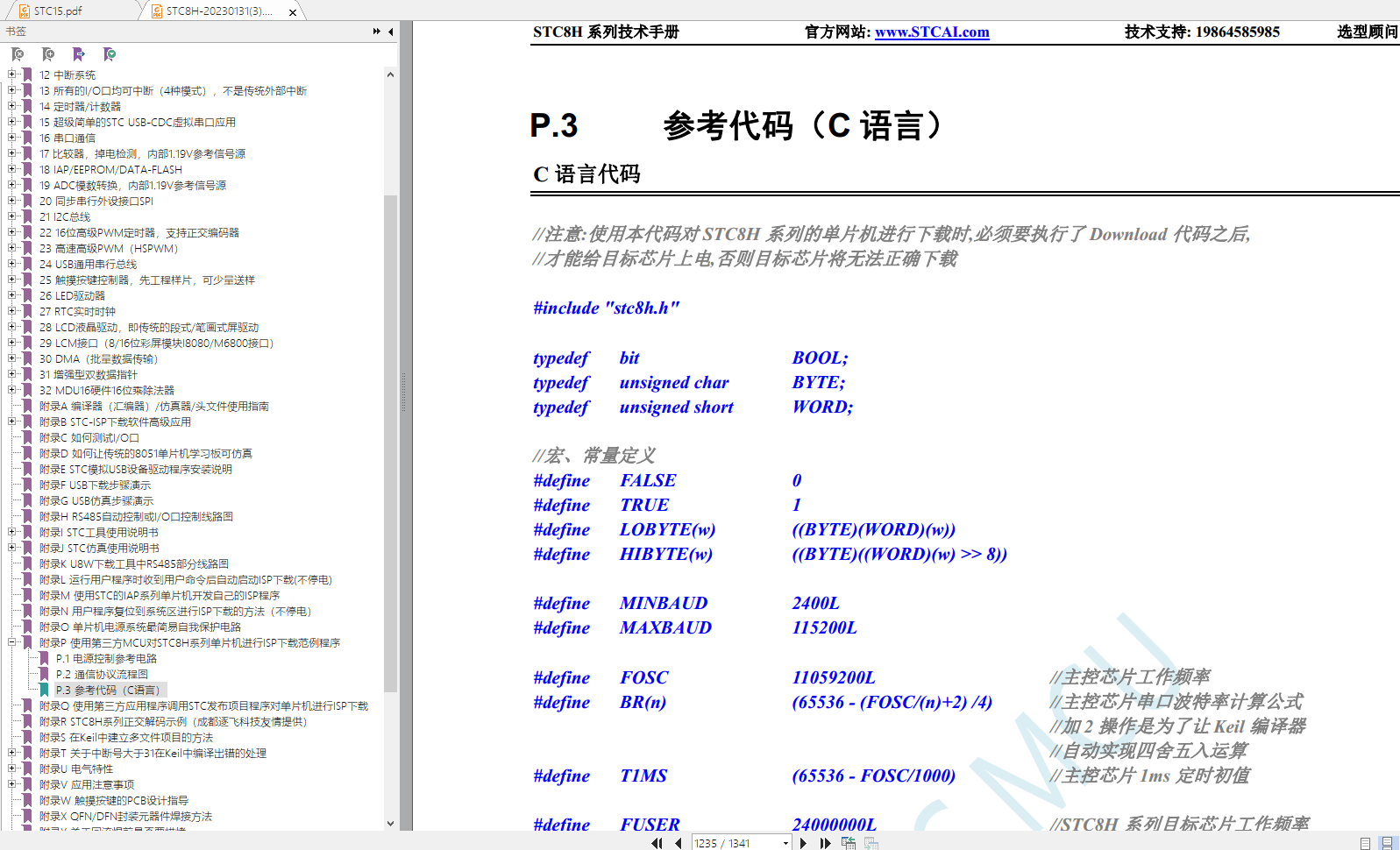This screenshot has width=1400, height=850.
Task: Click the bookmark icon of P.1 电源控制参考电路
Action: click(45, 658)
